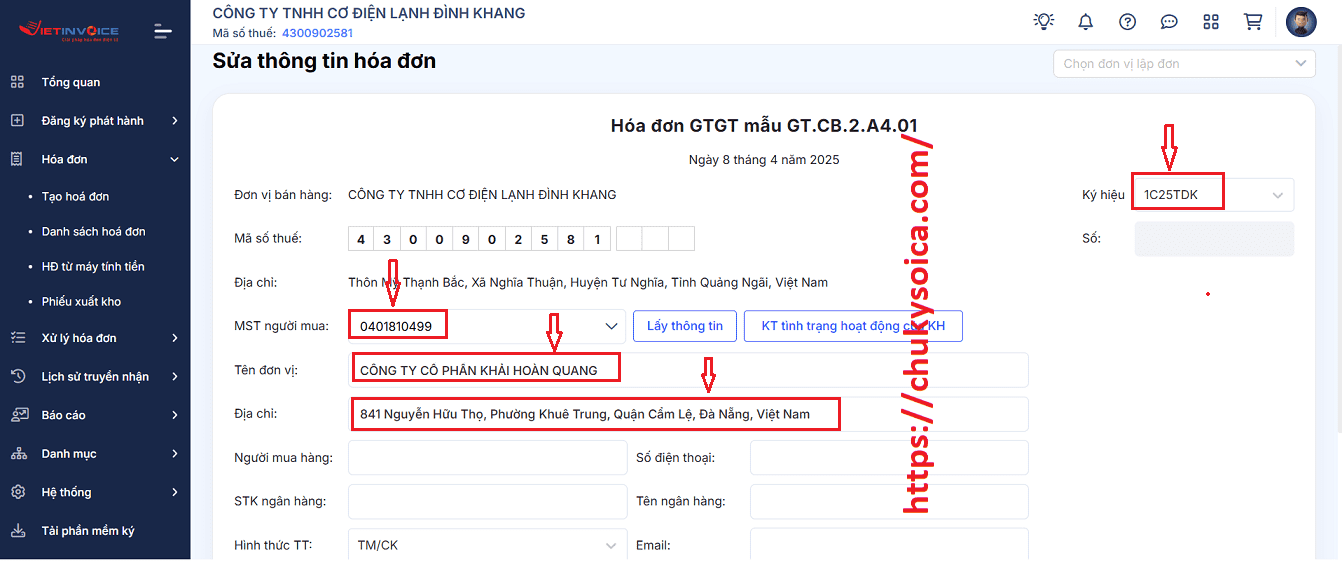The width and height of the screenshot is (1342, 565).
Task: Open the Danh mục menu
Action: pos(95,453)
